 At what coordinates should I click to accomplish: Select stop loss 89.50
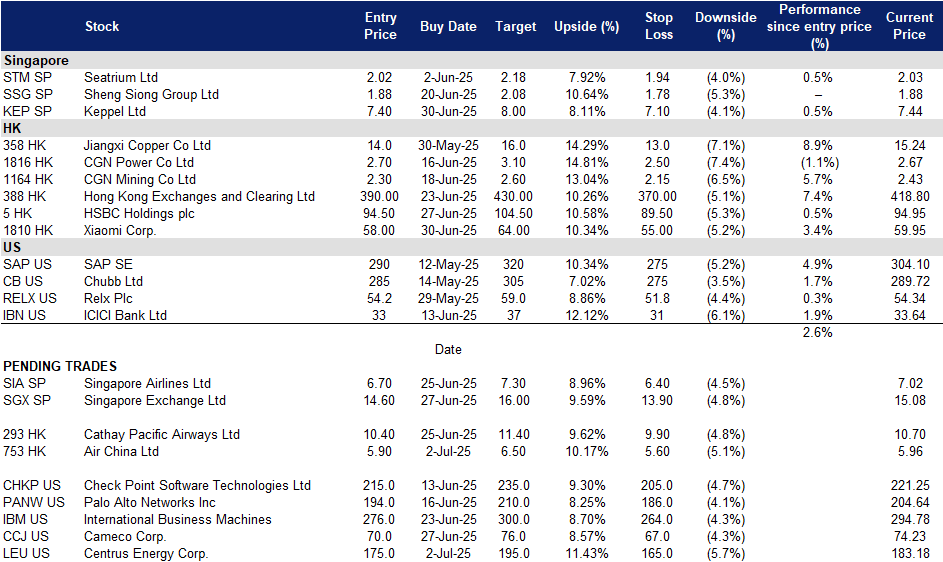pos(657,214)
